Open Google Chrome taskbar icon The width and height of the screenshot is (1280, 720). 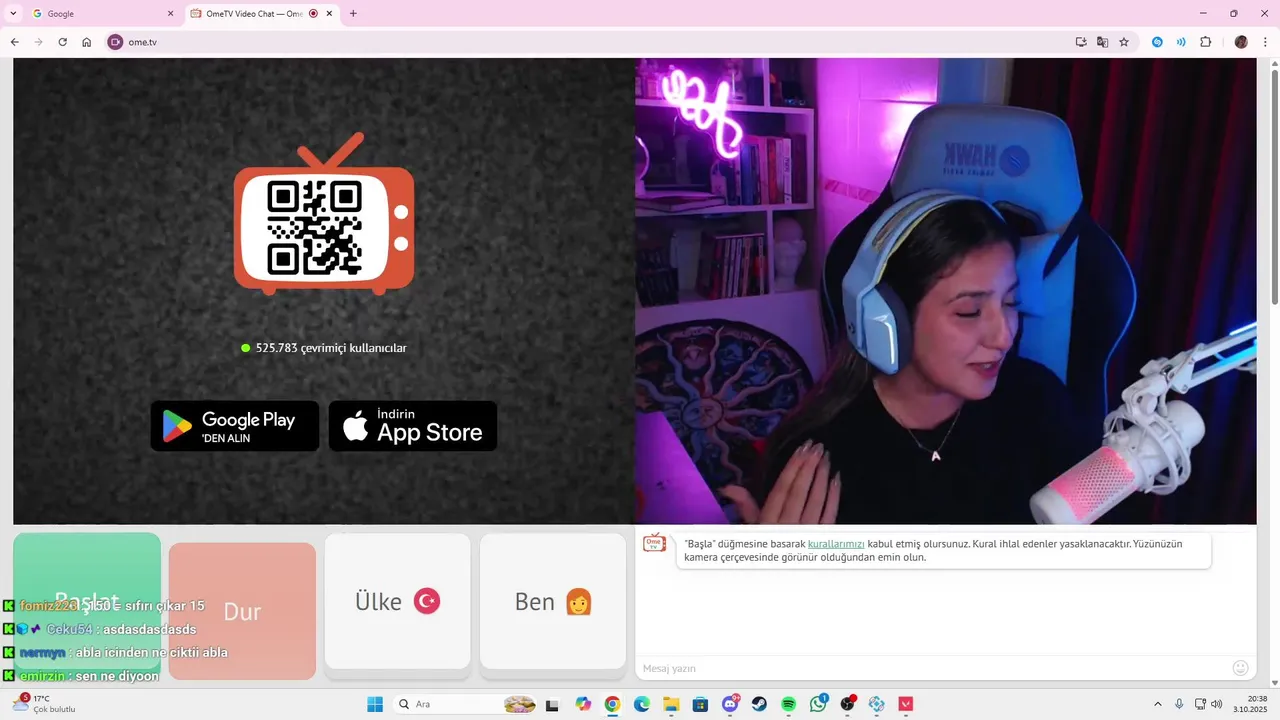(612, 704)
